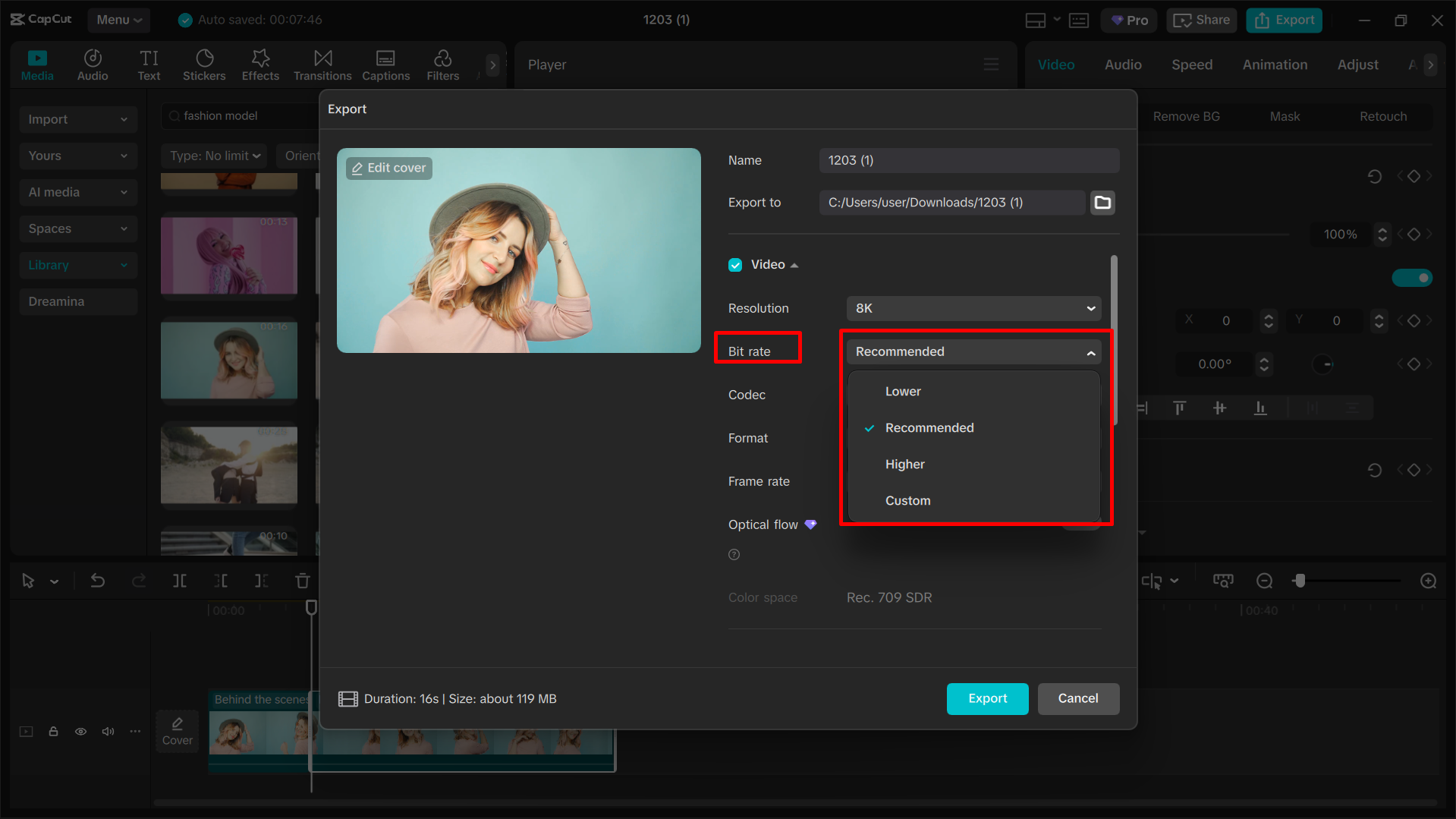Select the Filters tool
This screenshot has width=1456, height=819.
(442, 65)
